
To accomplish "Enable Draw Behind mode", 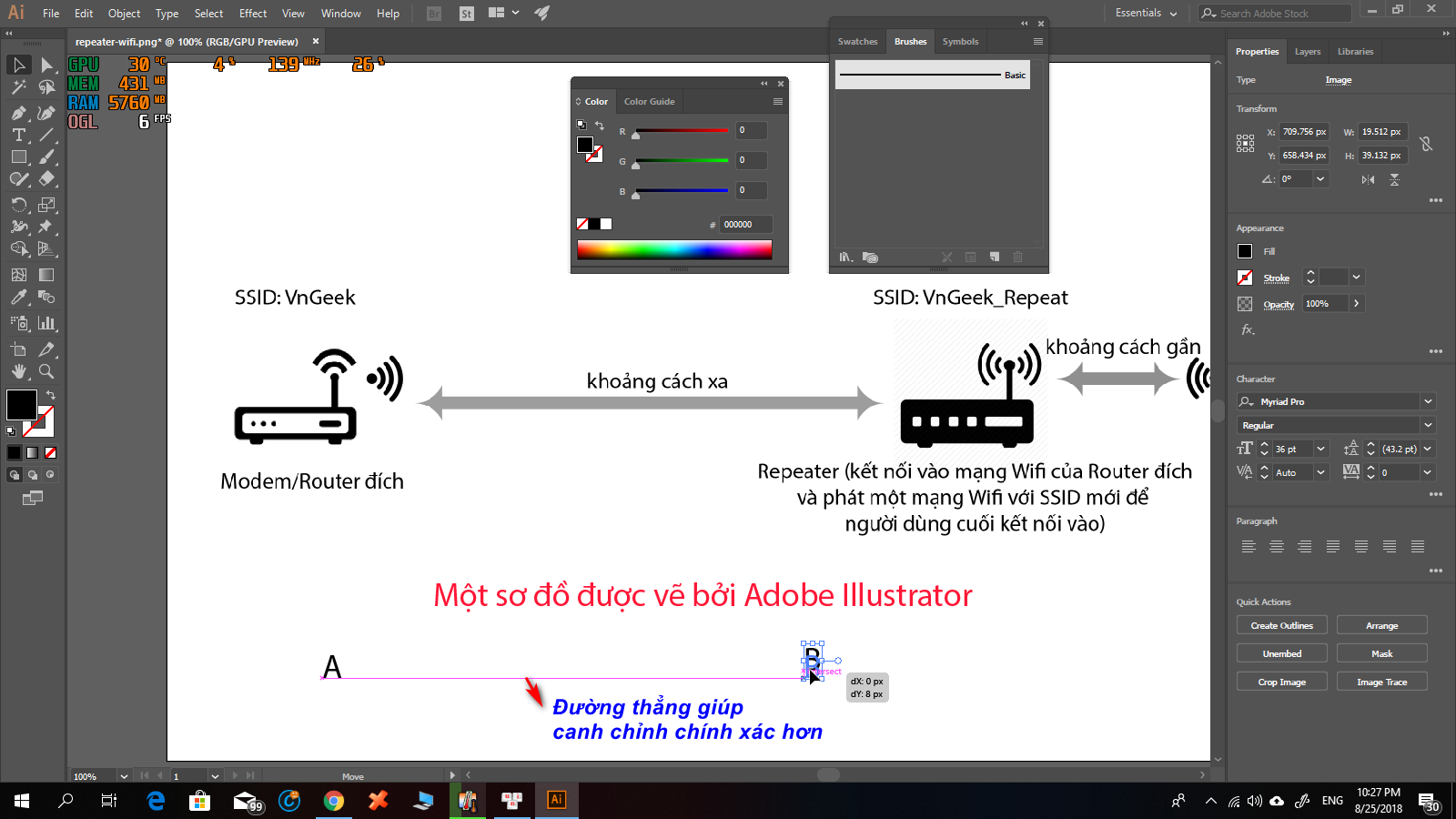I will [x=33, y=474].
